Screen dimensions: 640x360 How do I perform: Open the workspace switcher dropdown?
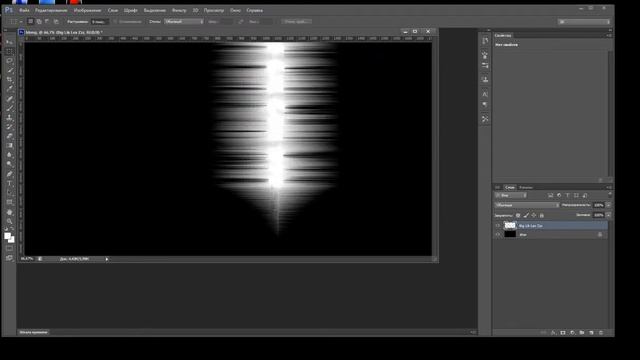tap(584, 22)
